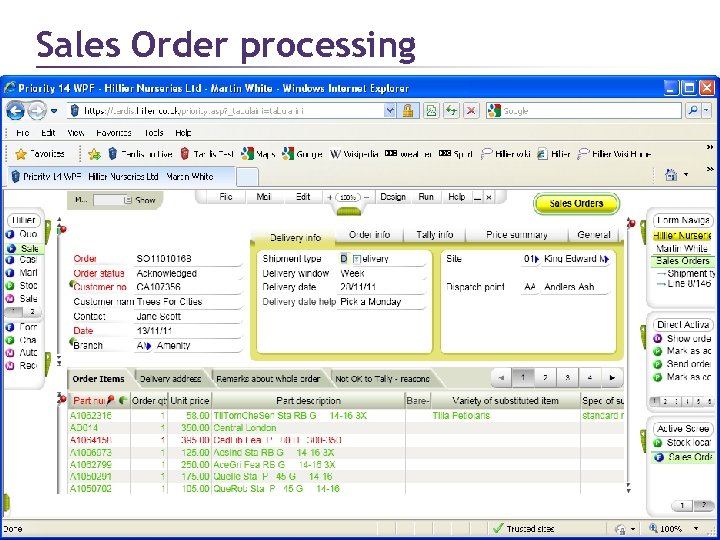Open the Home icon dropdown arrow
This screenshot has width=720, height=540.
pos(686,175)
